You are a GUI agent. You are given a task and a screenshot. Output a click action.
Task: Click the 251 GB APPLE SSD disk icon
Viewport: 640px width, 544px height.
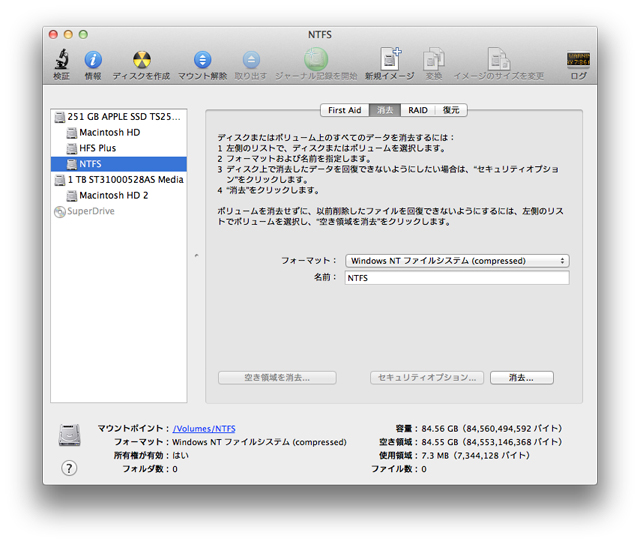tap(60, 117)
